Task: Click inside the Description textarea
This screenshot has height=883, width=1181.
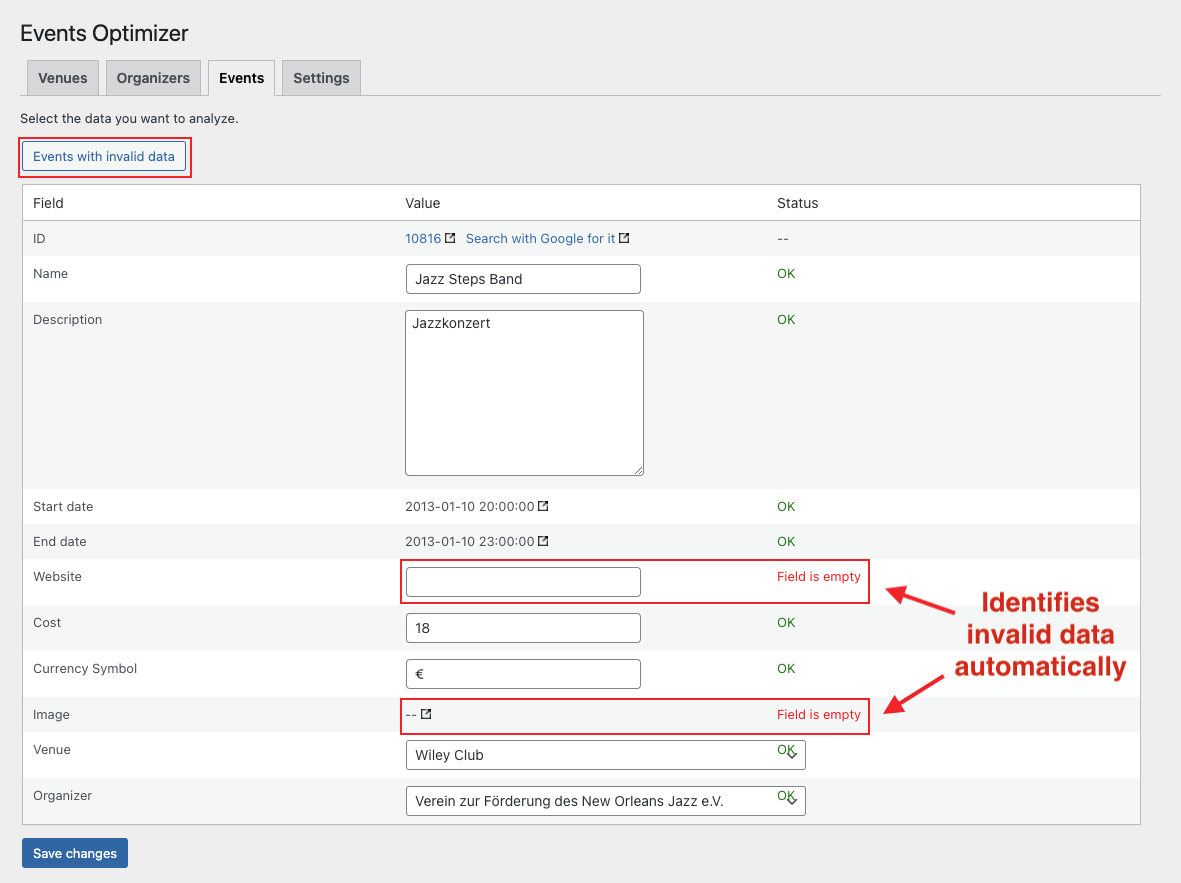Action: [x=522, y=390]
